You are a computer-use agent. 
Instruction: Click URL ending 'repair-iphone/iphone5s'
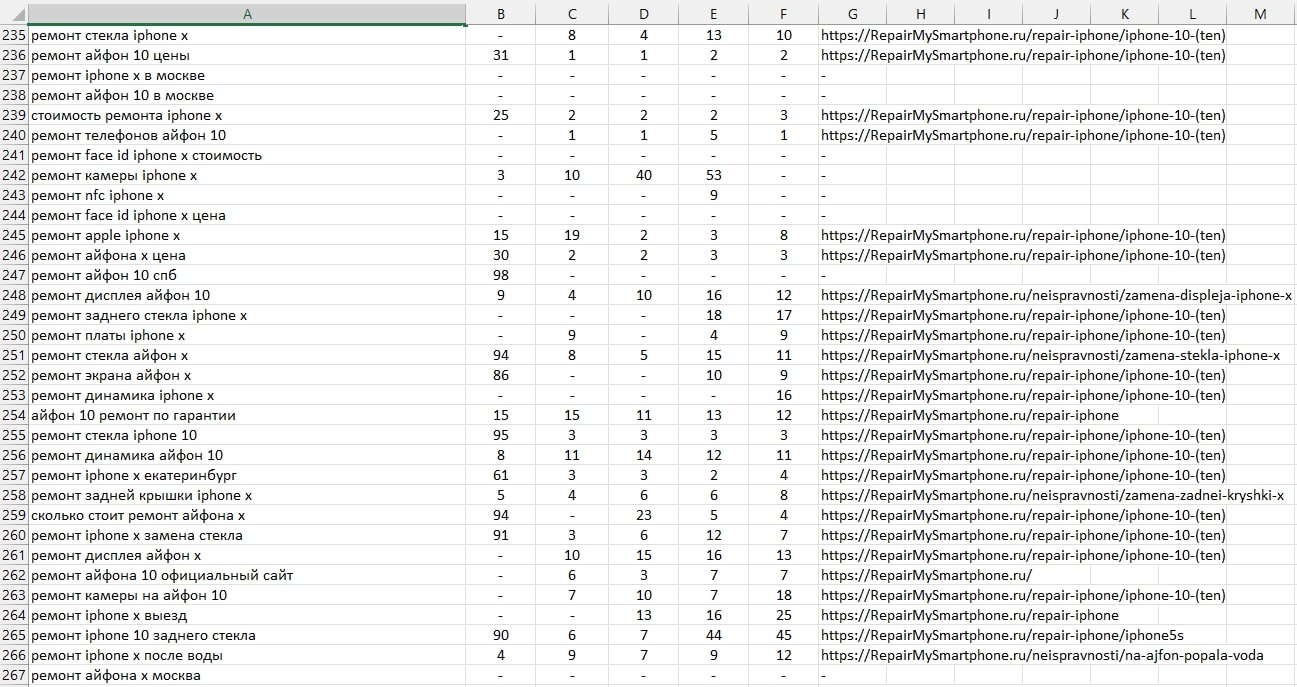[x=1003, y=635]
